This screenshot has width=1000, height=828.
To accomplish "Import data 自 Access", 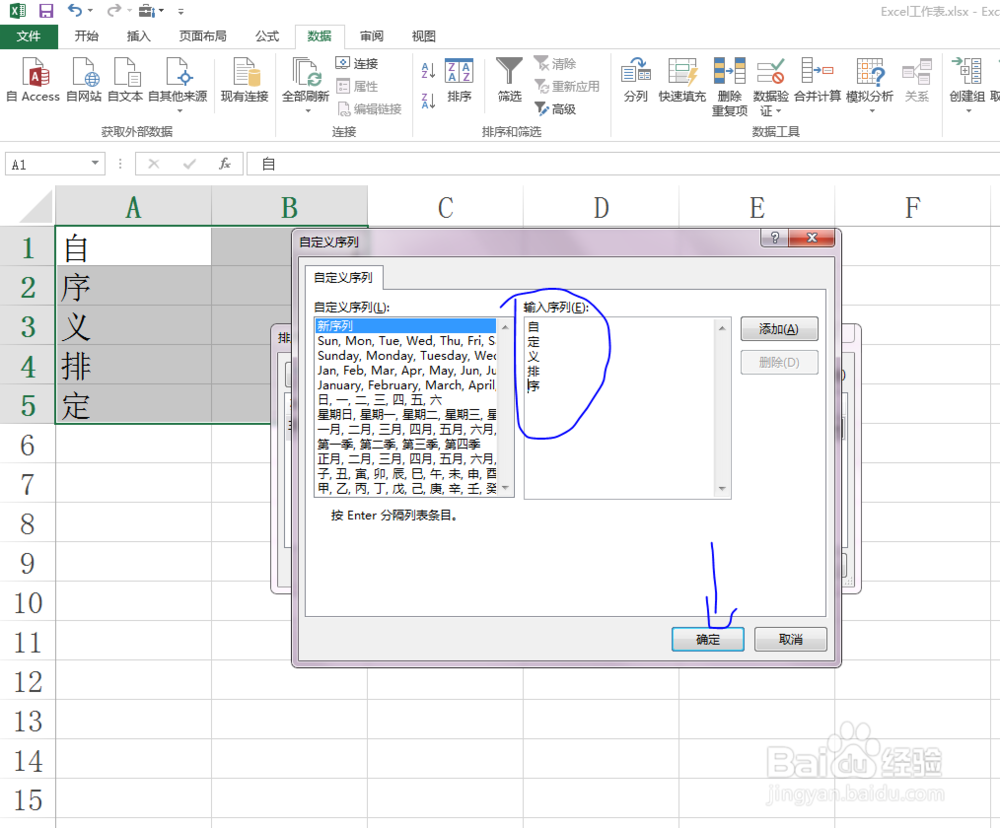I will 33,80.
